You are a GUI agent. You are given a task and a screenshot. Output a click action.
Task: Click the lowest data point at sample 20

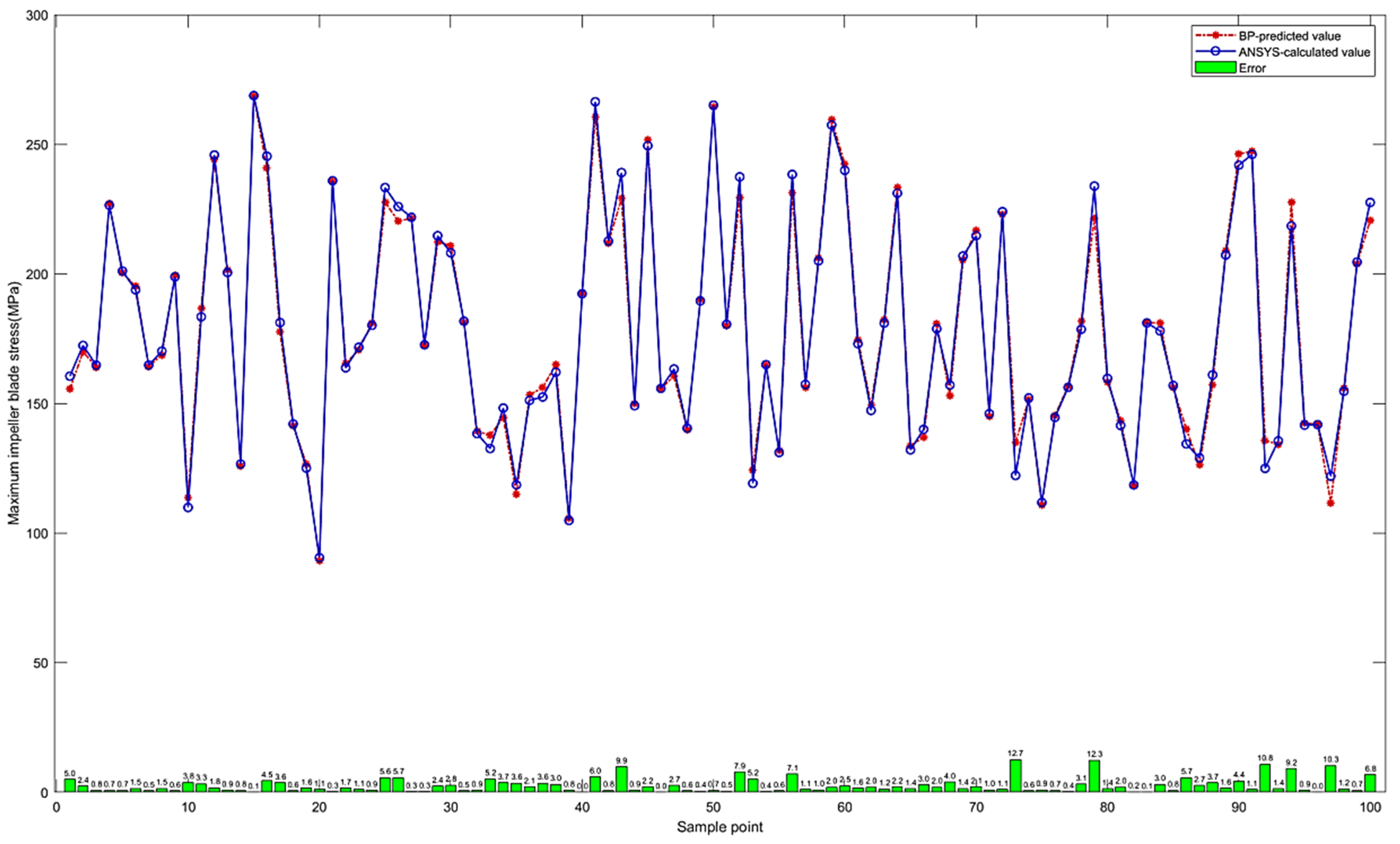tap(319, 558)
